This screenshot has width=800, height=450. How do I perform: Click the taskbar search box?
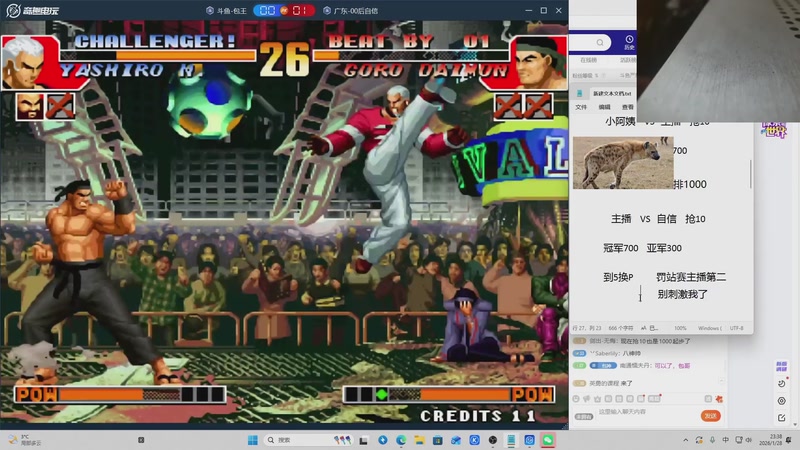tap(308, 440)
